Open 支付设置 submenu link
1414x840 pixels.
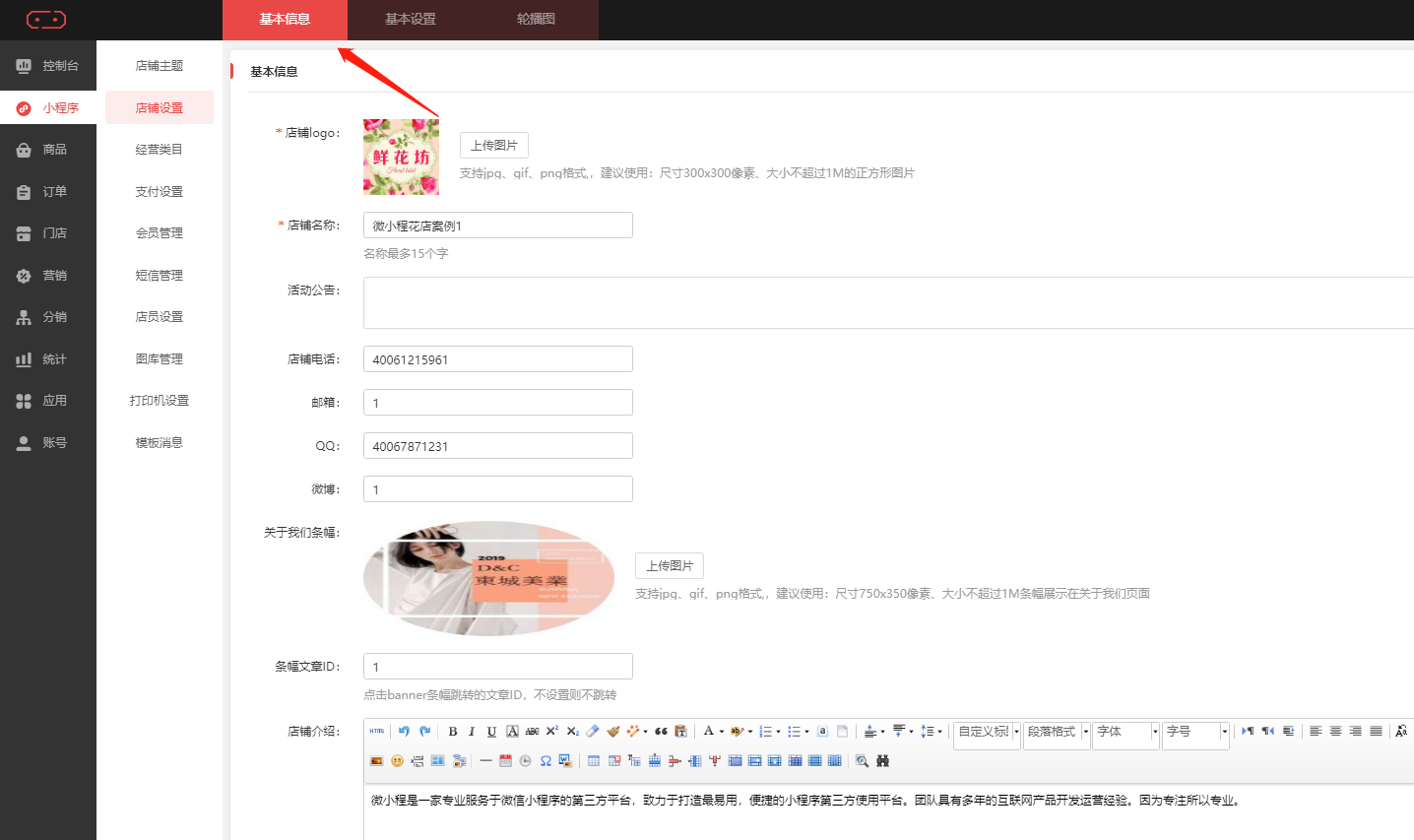(160, 192)
